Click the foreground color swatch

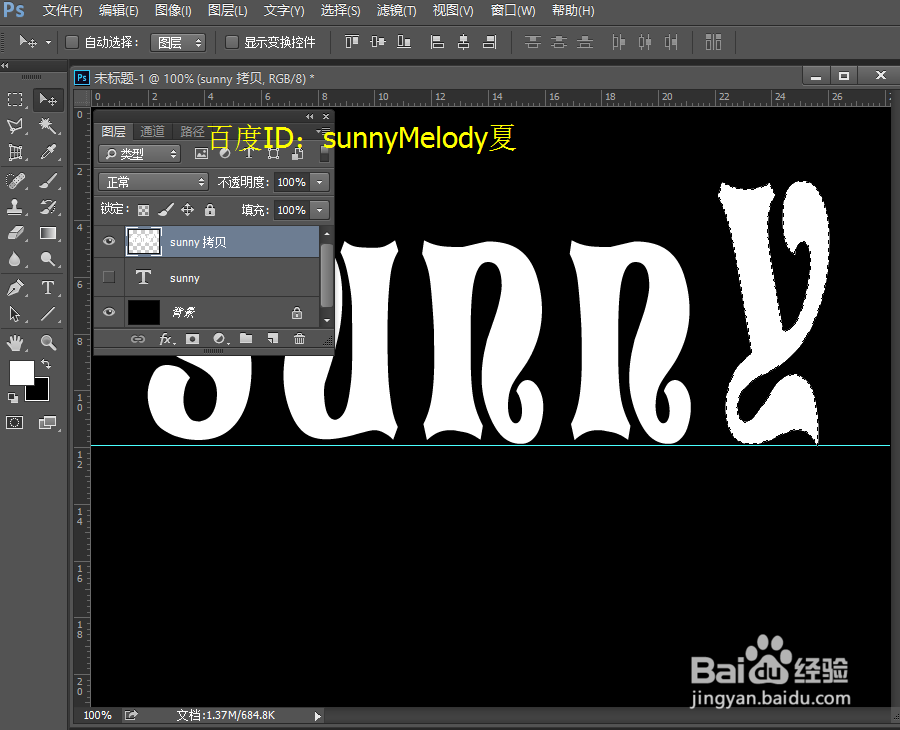pyautogui.click(x=21, y=372)
